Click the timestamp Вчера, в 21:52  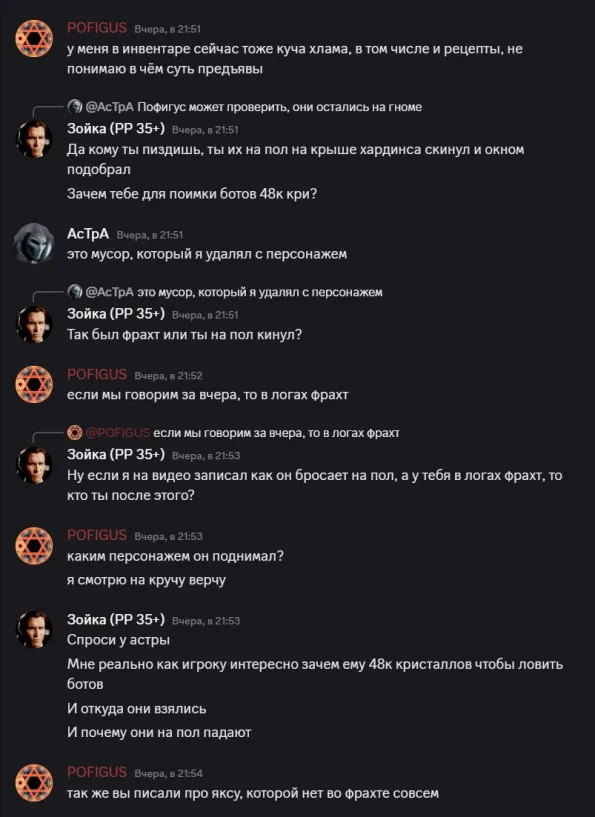168,375
